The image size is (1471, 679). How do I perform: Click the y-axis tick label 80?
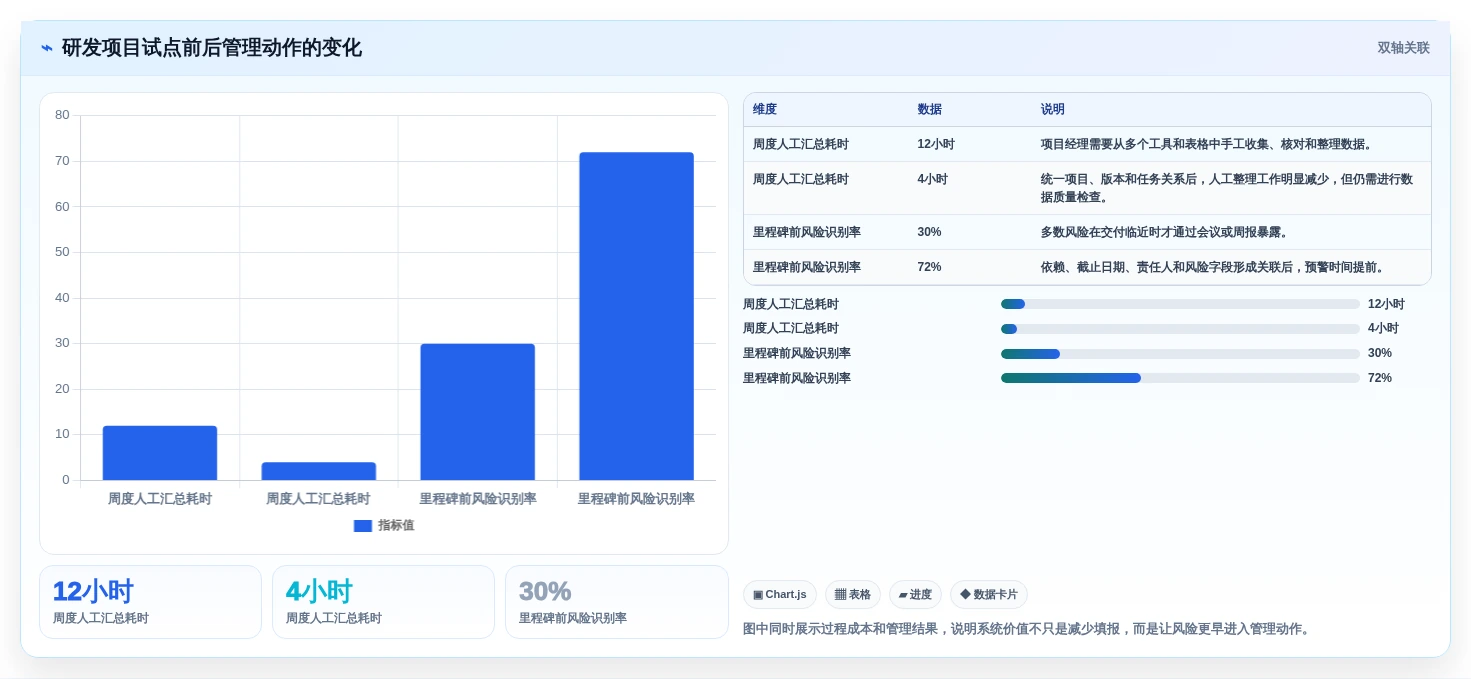[62, 115]
